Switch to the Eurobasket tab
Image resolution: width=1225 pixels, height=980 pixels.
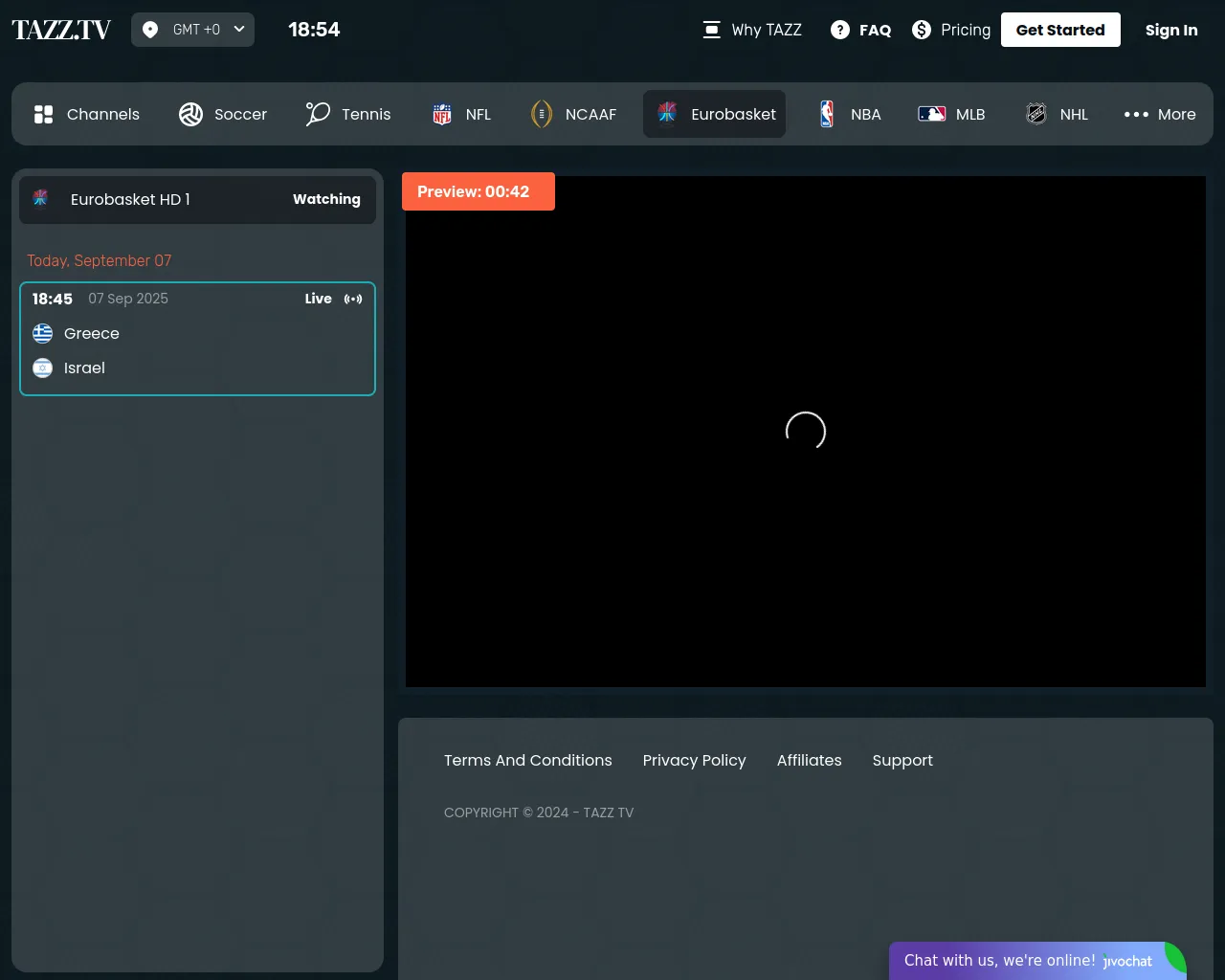pyautogui.click(x=714, y=115)
